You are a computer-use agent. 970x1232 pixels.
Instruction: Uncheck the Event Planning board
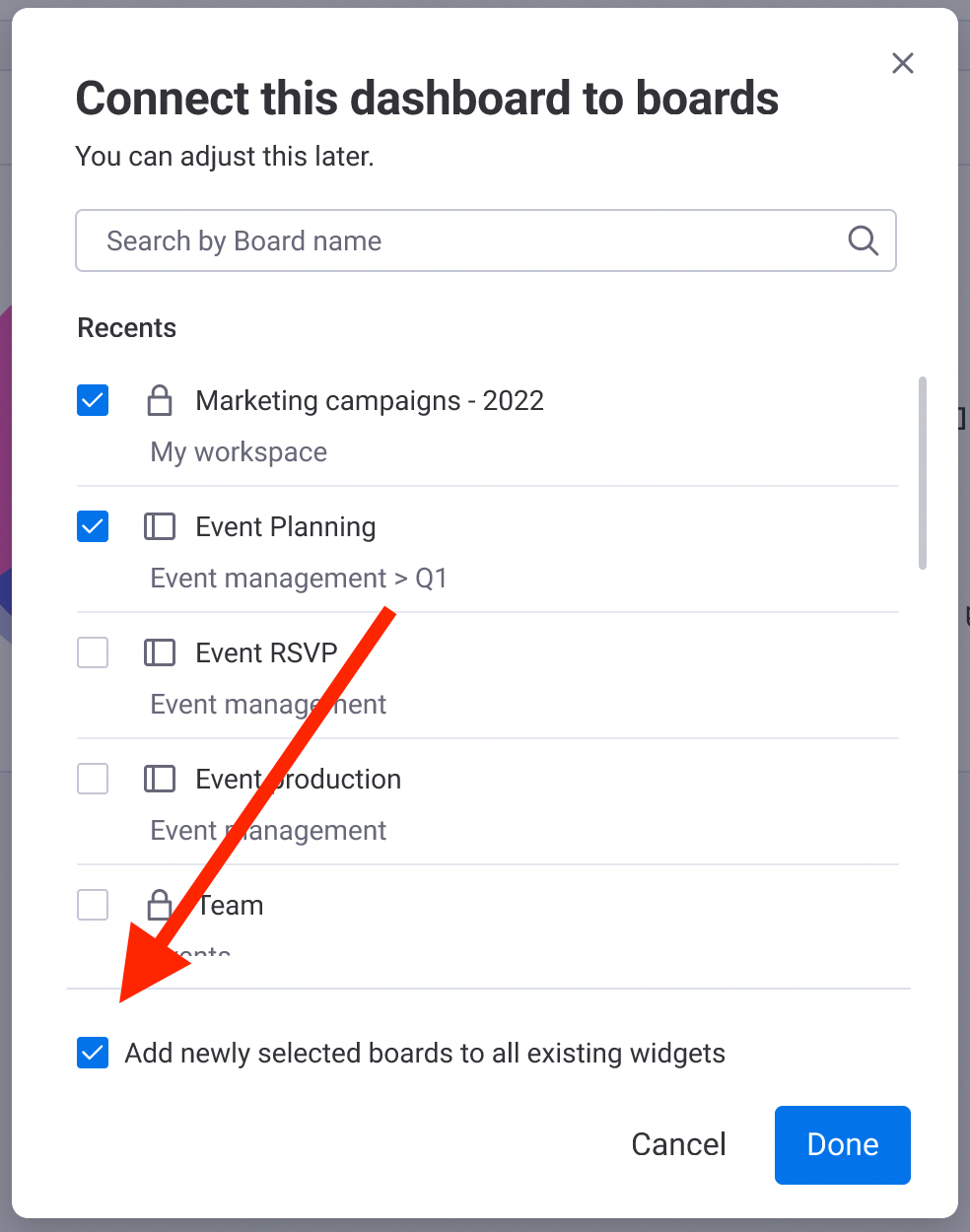(x=93, y=526)
